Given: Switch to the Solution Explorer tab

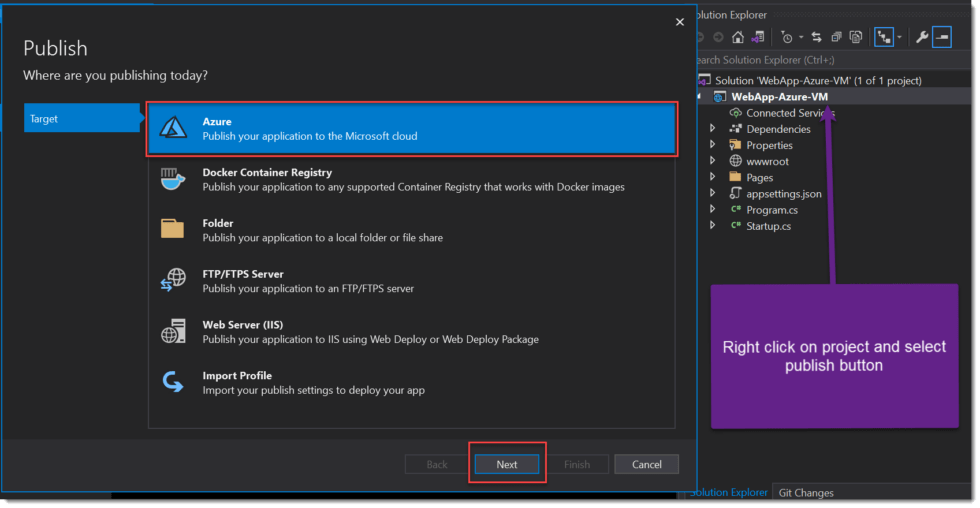Looking at the screenshot, I should pos(729,492).
